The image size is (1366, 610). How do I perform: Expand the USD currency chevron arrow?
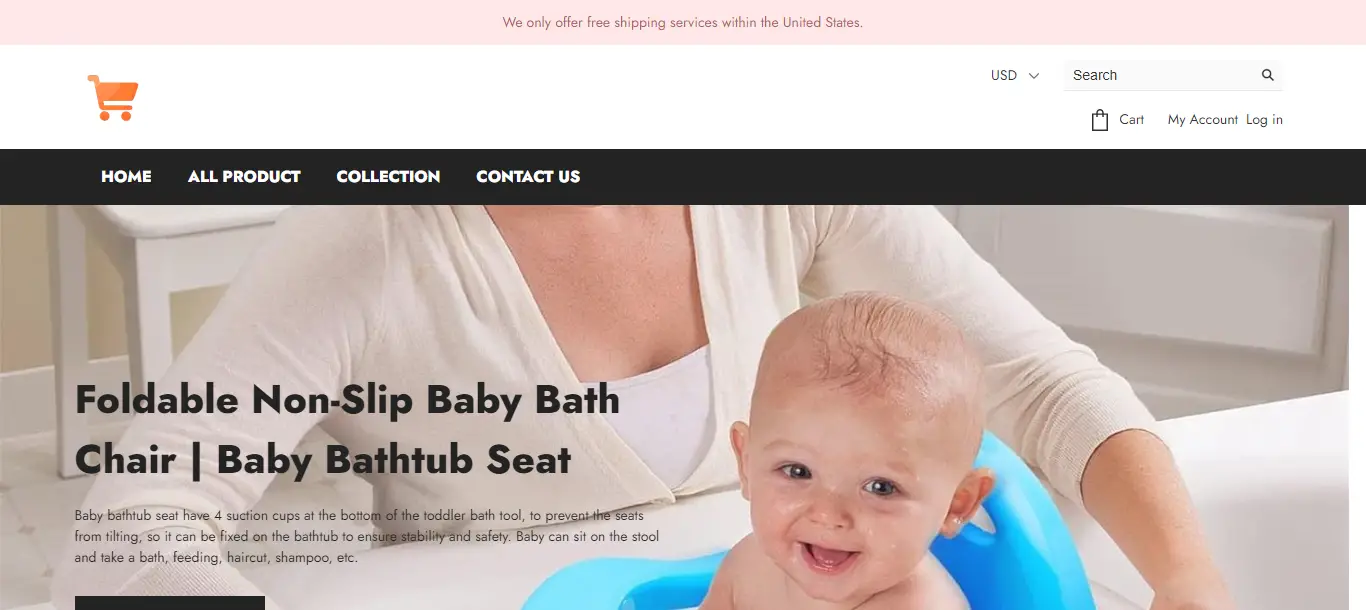click(1034, 75)
